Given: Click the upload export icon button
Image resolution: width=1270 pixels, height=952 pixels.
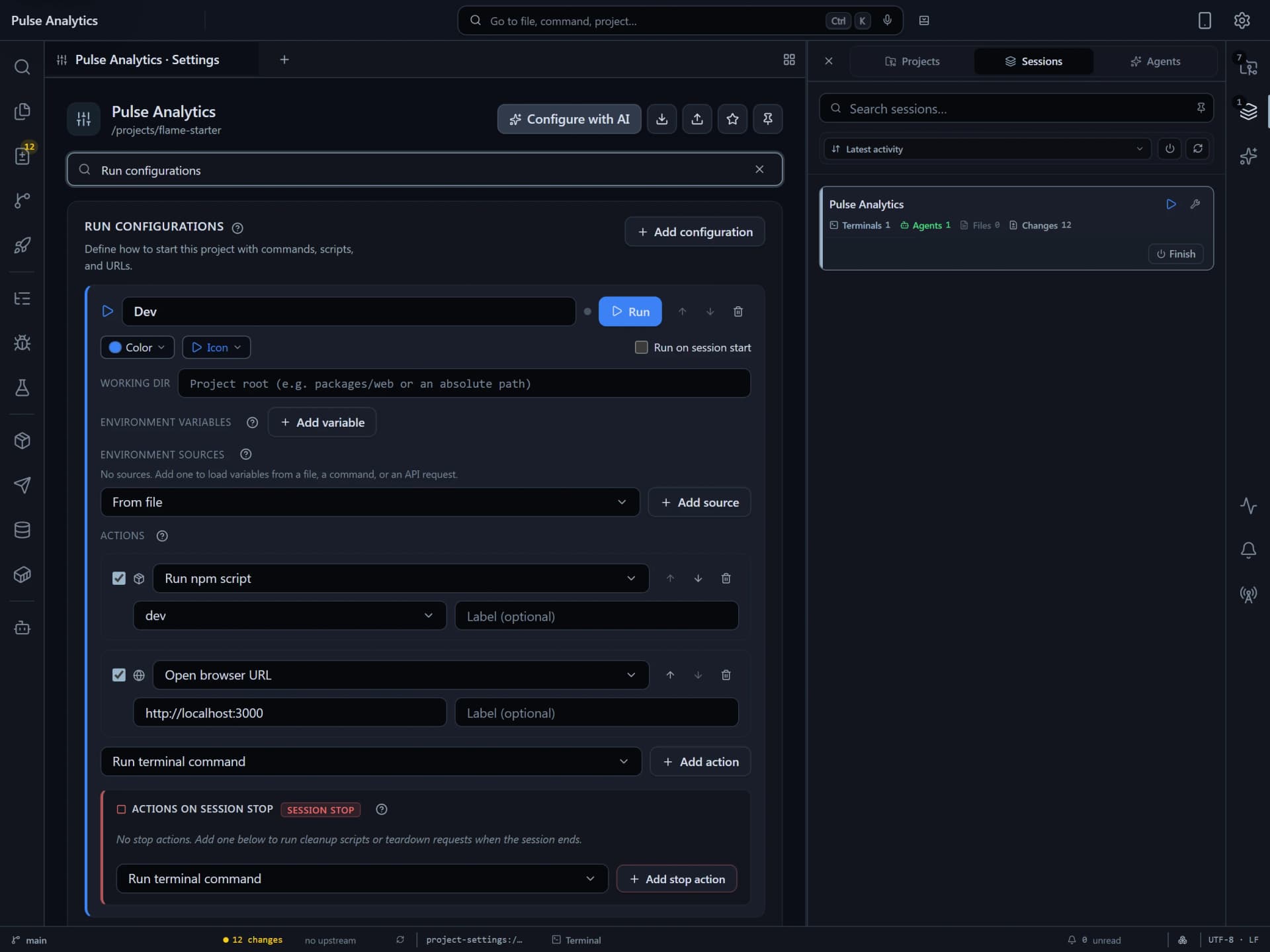Looking at the screenshot, I should 697,119.
